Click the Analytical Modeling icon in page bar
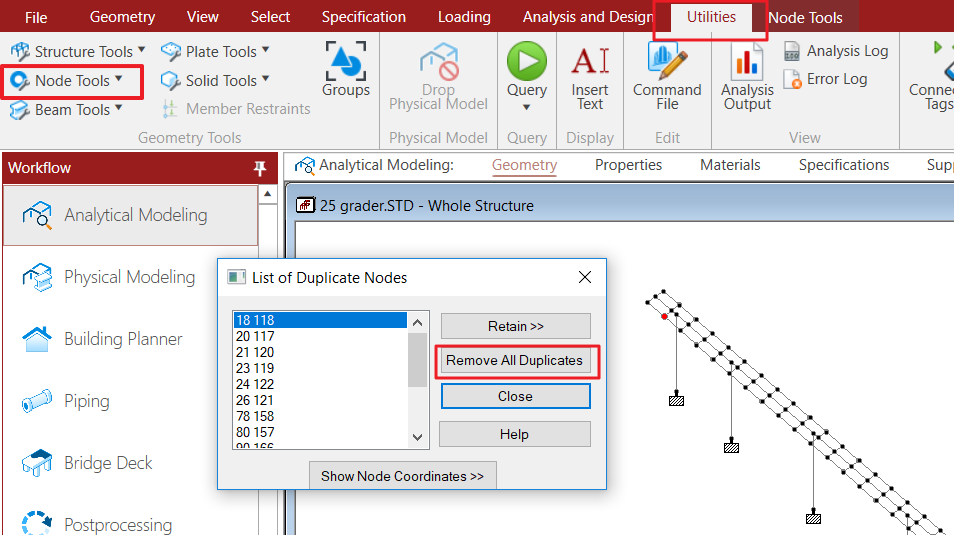Viewport: 954px width, 535px height. tap(305, 166)
